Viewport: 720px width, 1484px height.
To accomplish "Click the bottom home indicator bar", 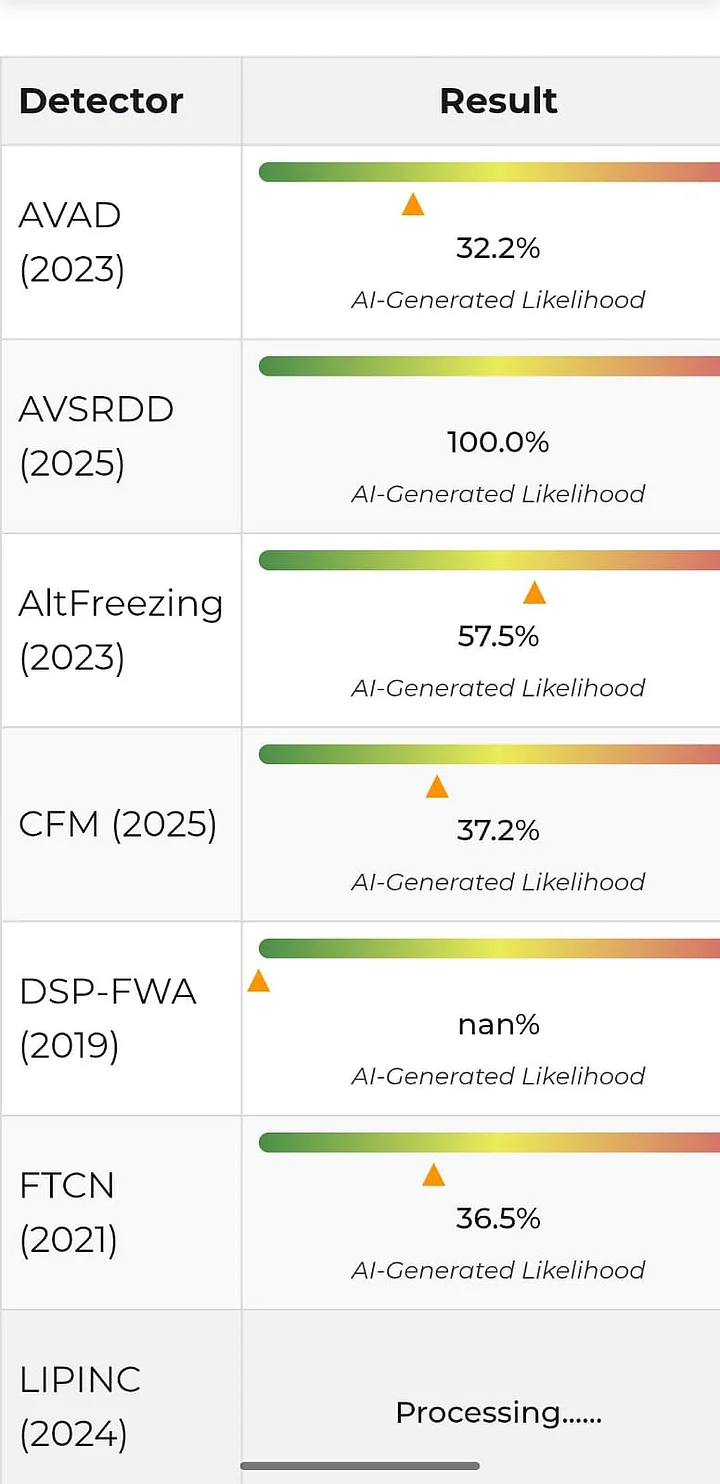I will click(360, 1466).
